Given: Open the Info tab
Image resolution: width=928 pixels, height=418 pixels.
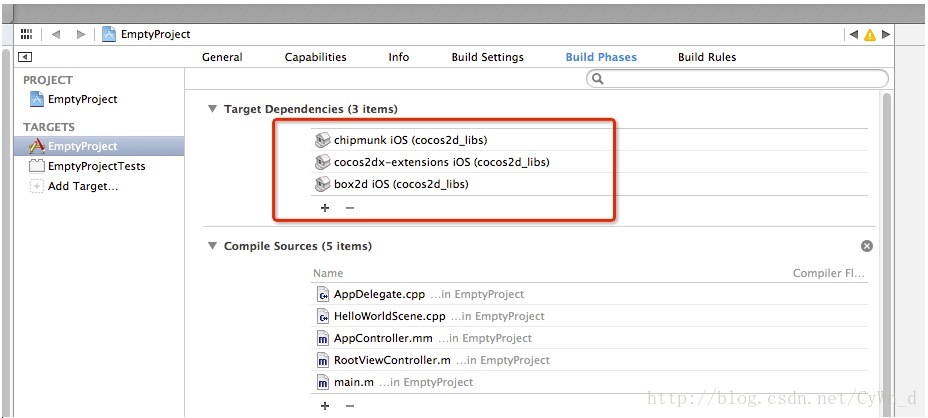Looking at the screenshot, I should [398, 57].
